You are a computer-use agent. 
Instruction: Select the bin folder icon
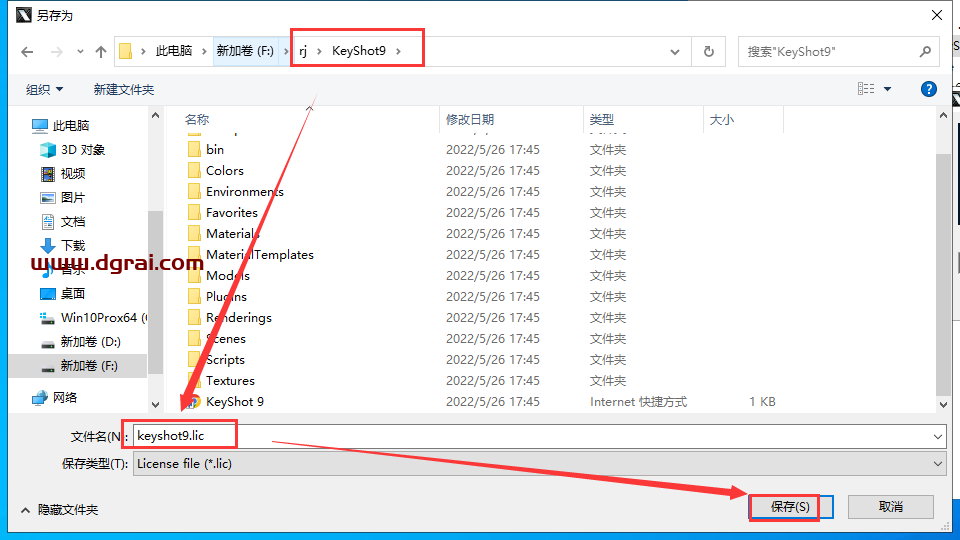tap(194, 149)
